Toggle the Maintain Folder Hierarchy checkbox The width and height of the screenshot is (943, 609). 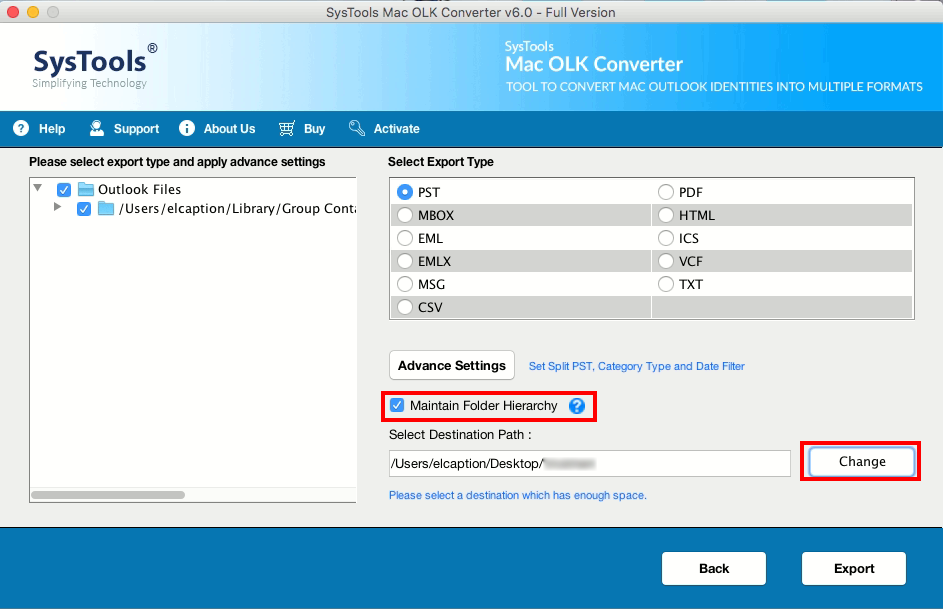[x=397, y=405]
